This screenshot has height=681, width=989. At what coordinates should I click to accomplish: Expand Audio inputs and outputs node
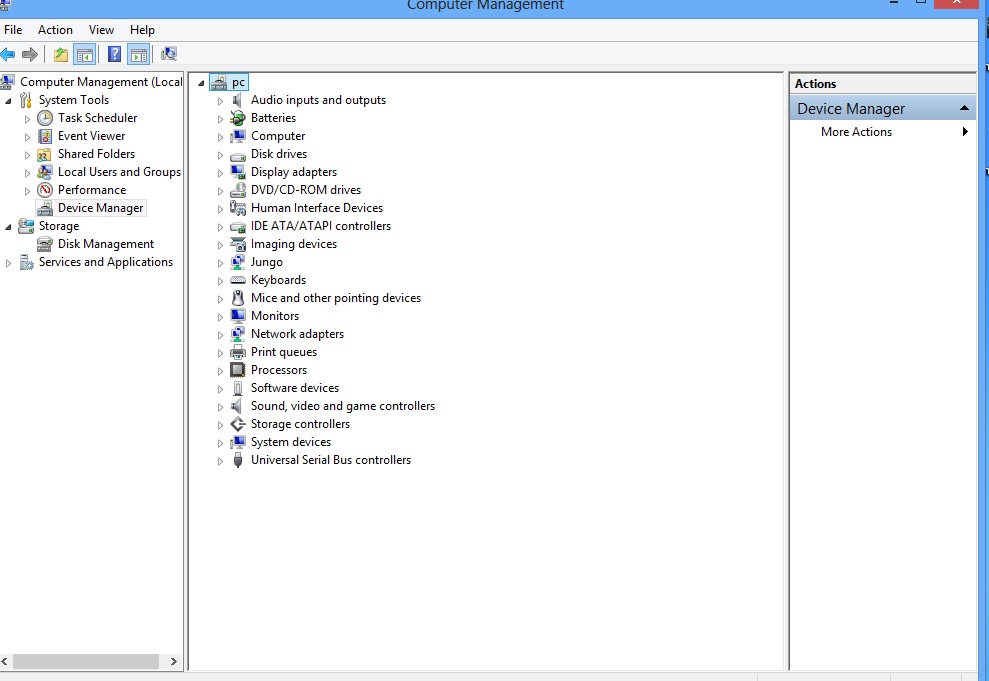[x=220, y=101]
